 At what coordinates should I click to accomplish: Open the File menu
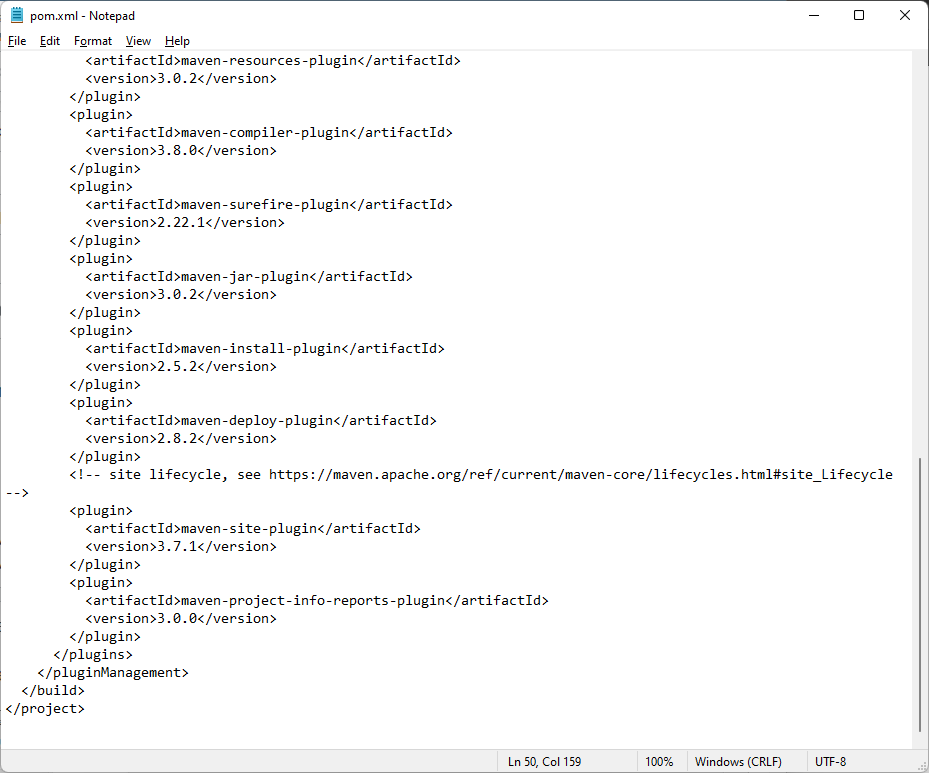[17, 41]
